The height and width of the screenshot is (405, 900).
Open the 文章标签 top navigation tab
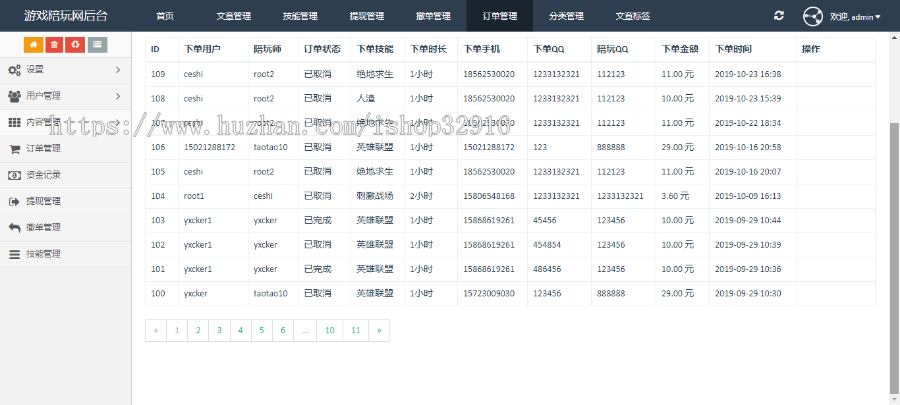point(633,16)
